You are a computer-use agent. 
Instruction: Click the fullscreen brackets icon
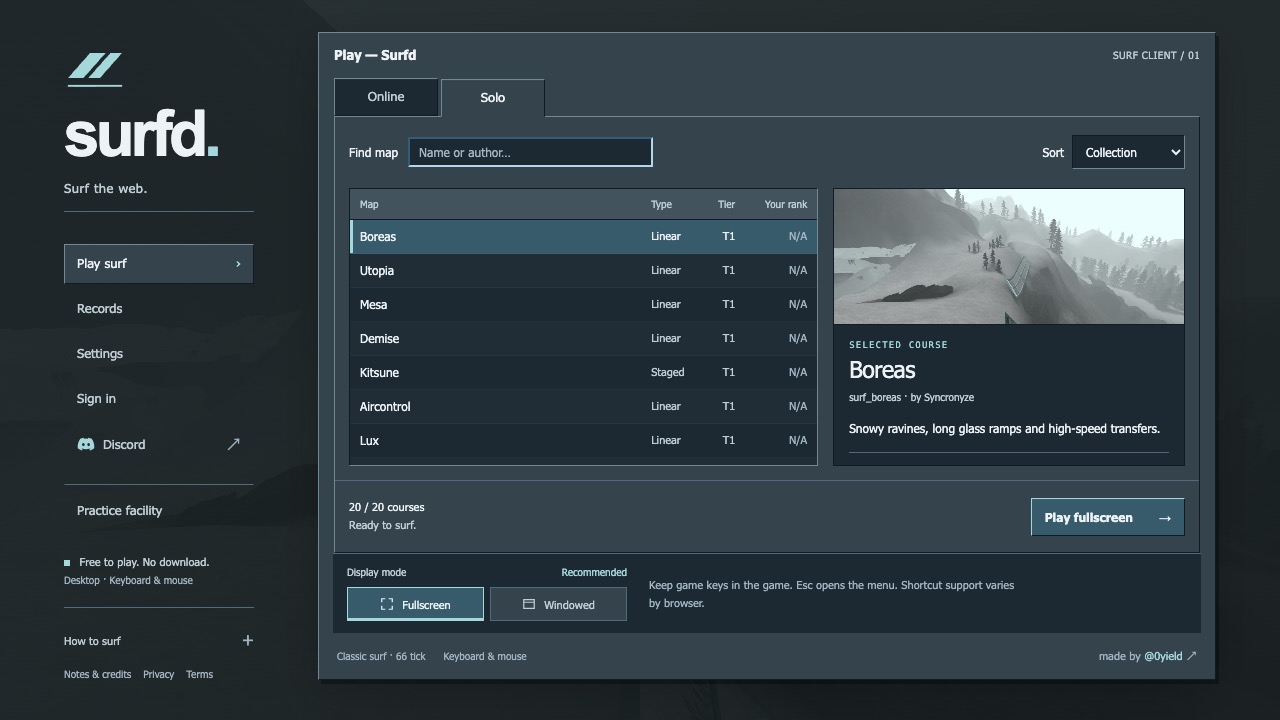(x=387, y=605)
